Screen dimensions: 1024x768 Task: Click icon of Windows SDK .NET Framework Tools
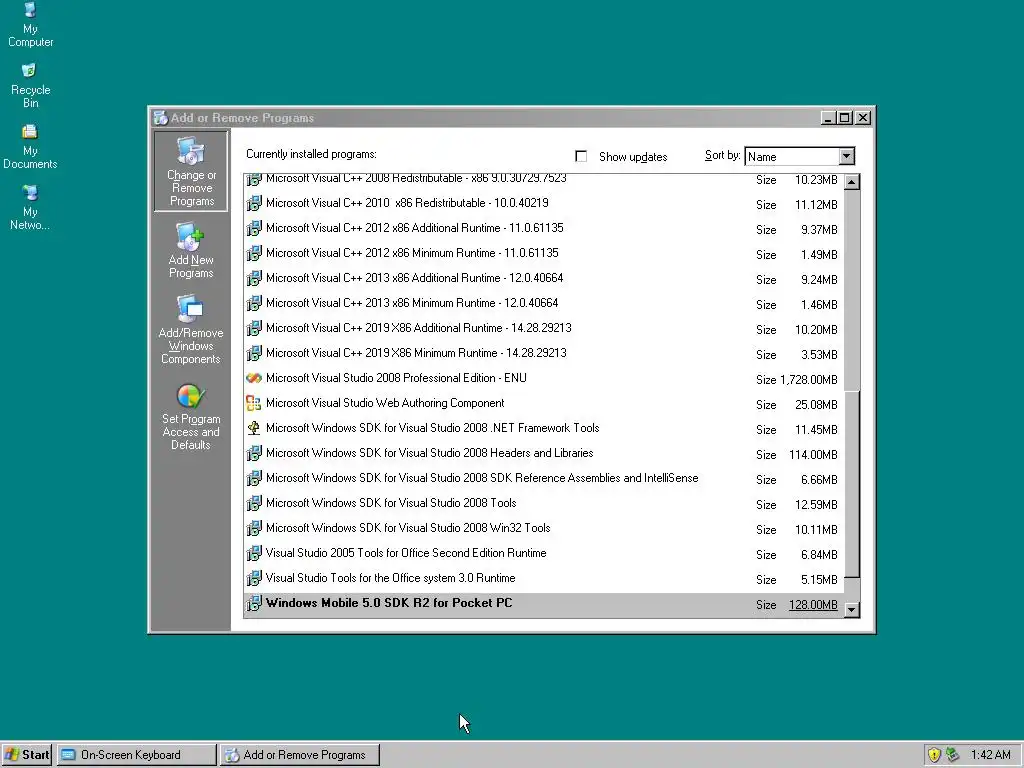[254, 428]
